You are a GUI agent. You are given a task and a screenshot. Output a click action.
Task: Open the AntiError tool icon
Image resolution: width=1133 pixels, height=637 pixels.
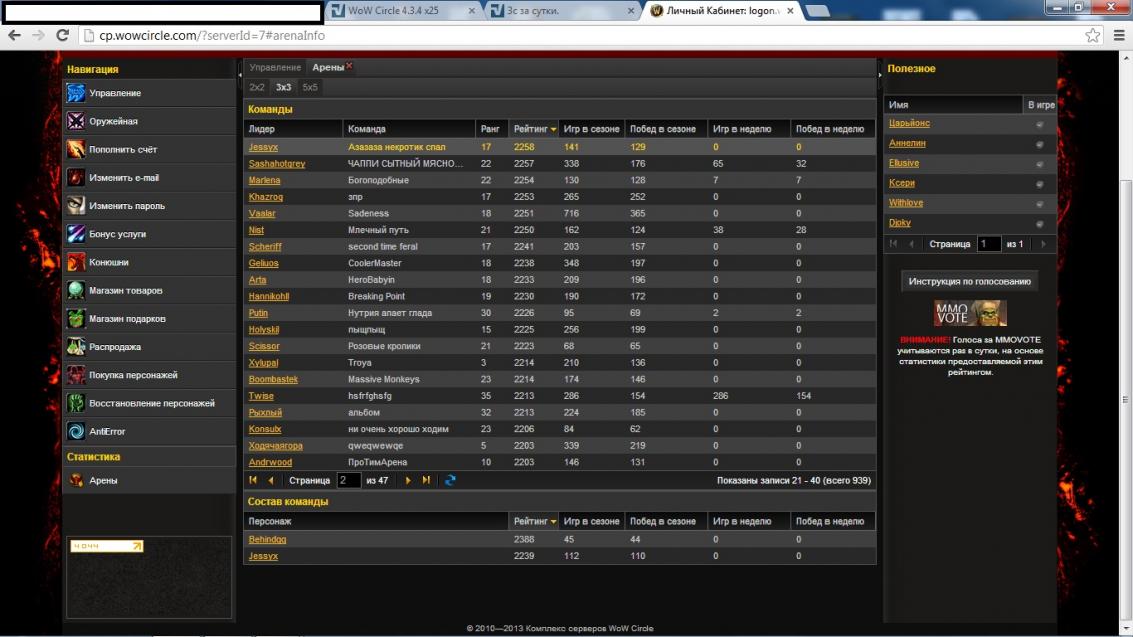click(76, 431)
